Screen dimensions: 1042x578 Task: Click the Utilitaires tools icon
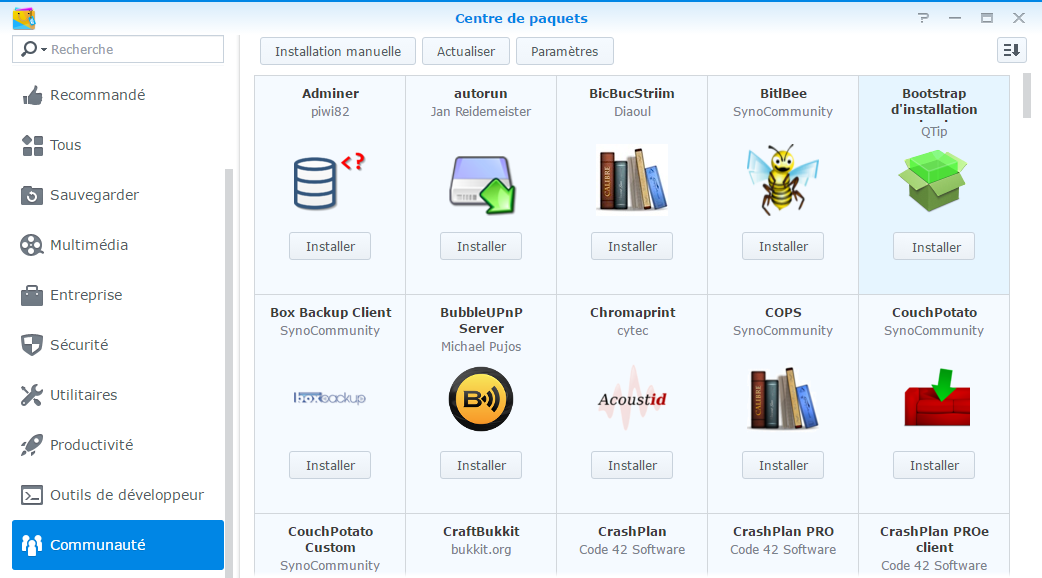click(x=32, y=395)
